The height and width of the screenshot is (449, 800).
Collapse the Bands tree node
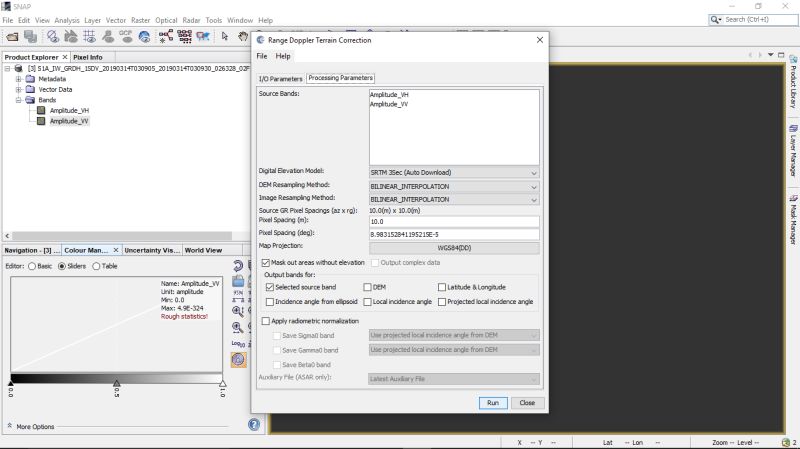tap(18, 100)
